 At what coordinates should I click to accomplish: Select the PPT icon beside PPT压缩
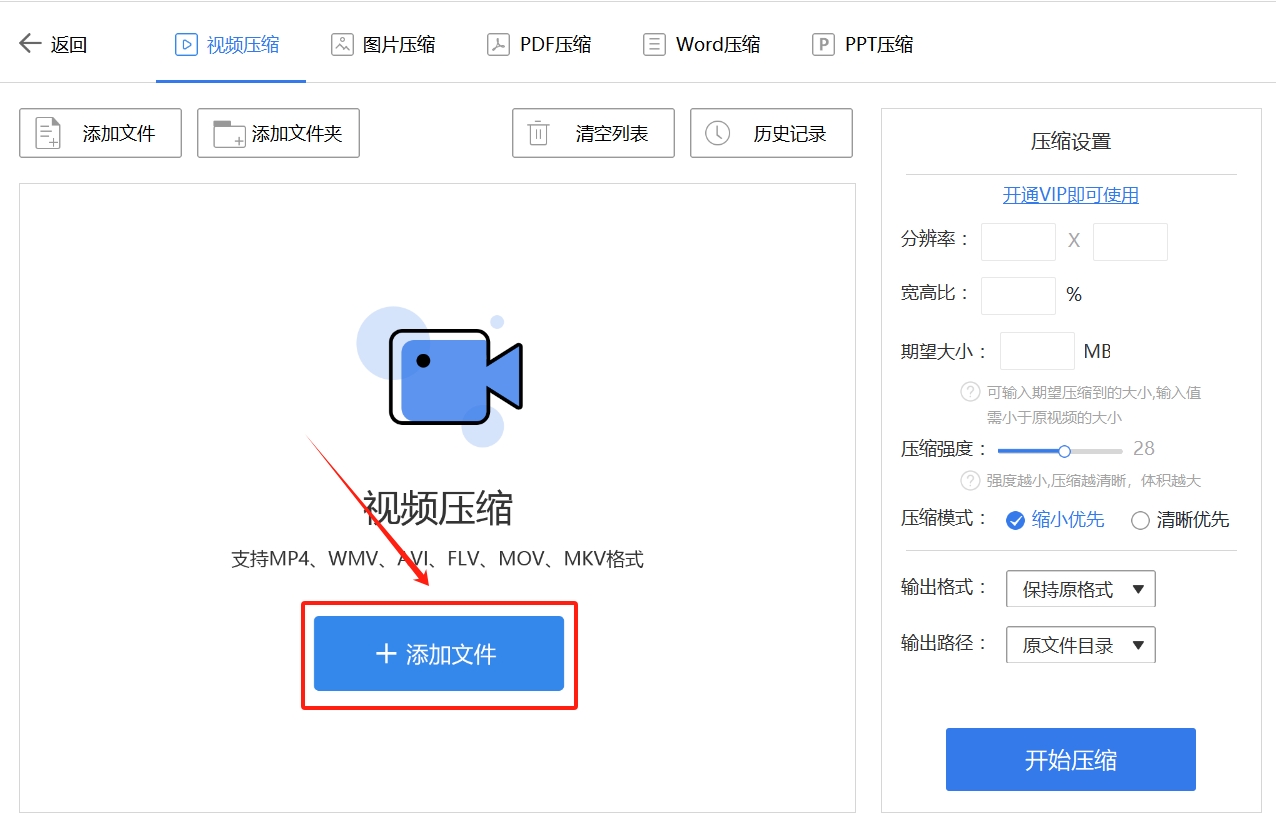pyautogui.click(x=822, y=43)
